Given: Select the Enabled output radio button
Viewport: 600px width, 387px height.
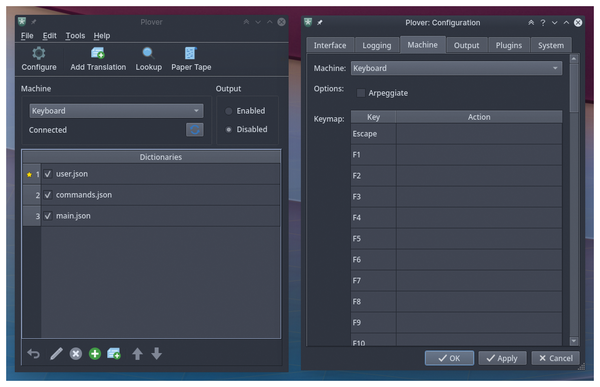Looking at the screenshot, I should click(228, 111).
